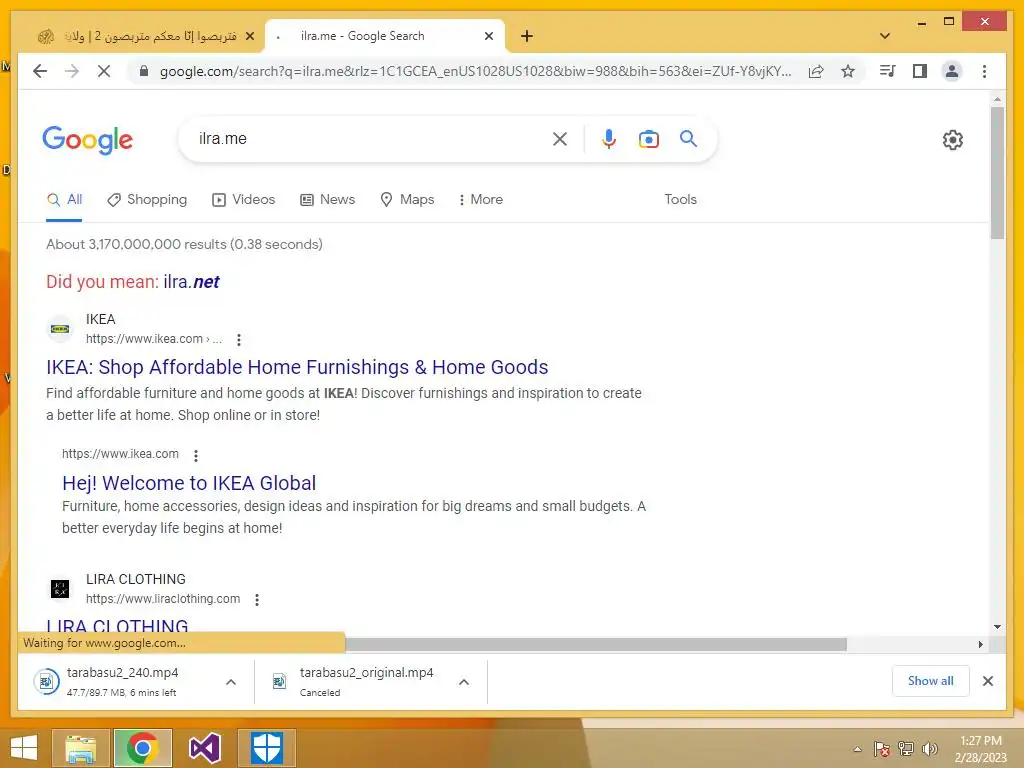
Task: Click the Google logo
Action: pyautogui.click(x=88, y=140)
